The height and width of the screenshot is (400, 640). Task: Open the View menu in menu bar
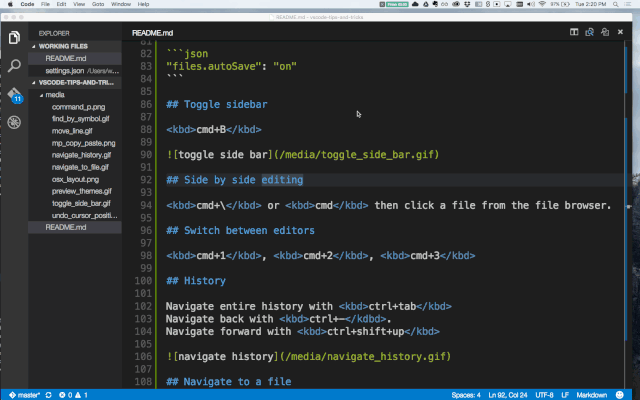click(79, 5)
